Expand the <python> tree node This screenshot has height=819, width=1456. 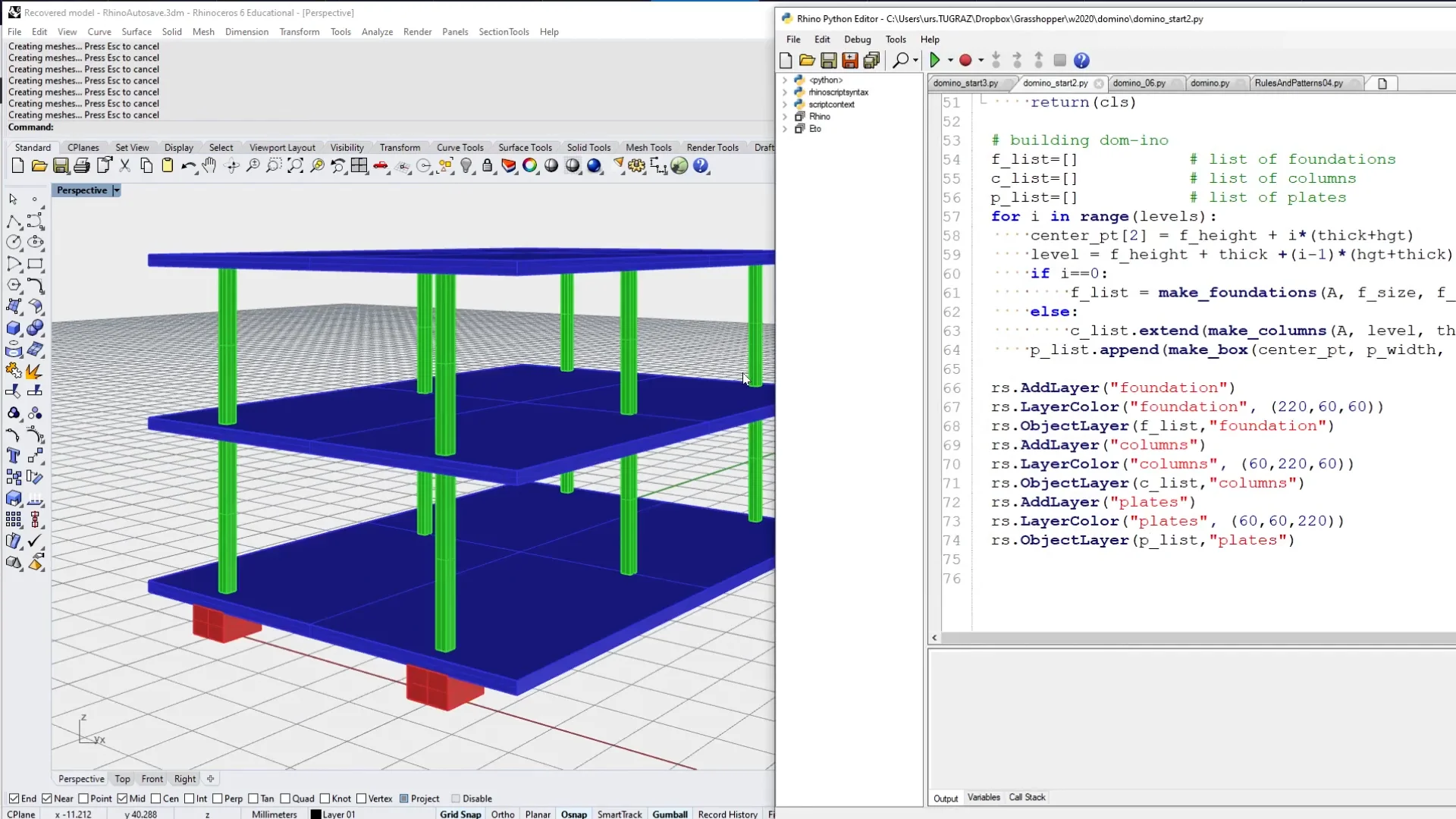point(785,80)
